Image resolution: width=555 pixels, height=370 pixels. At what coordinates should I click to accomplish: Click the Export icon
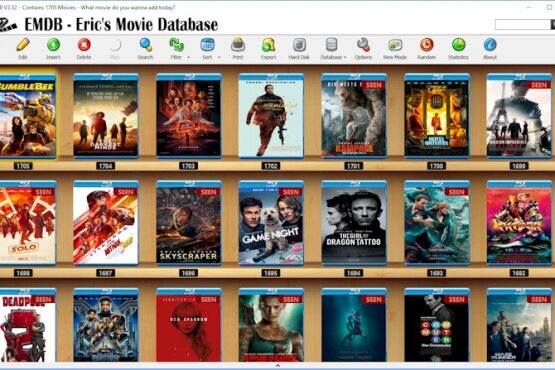point(269,45)
